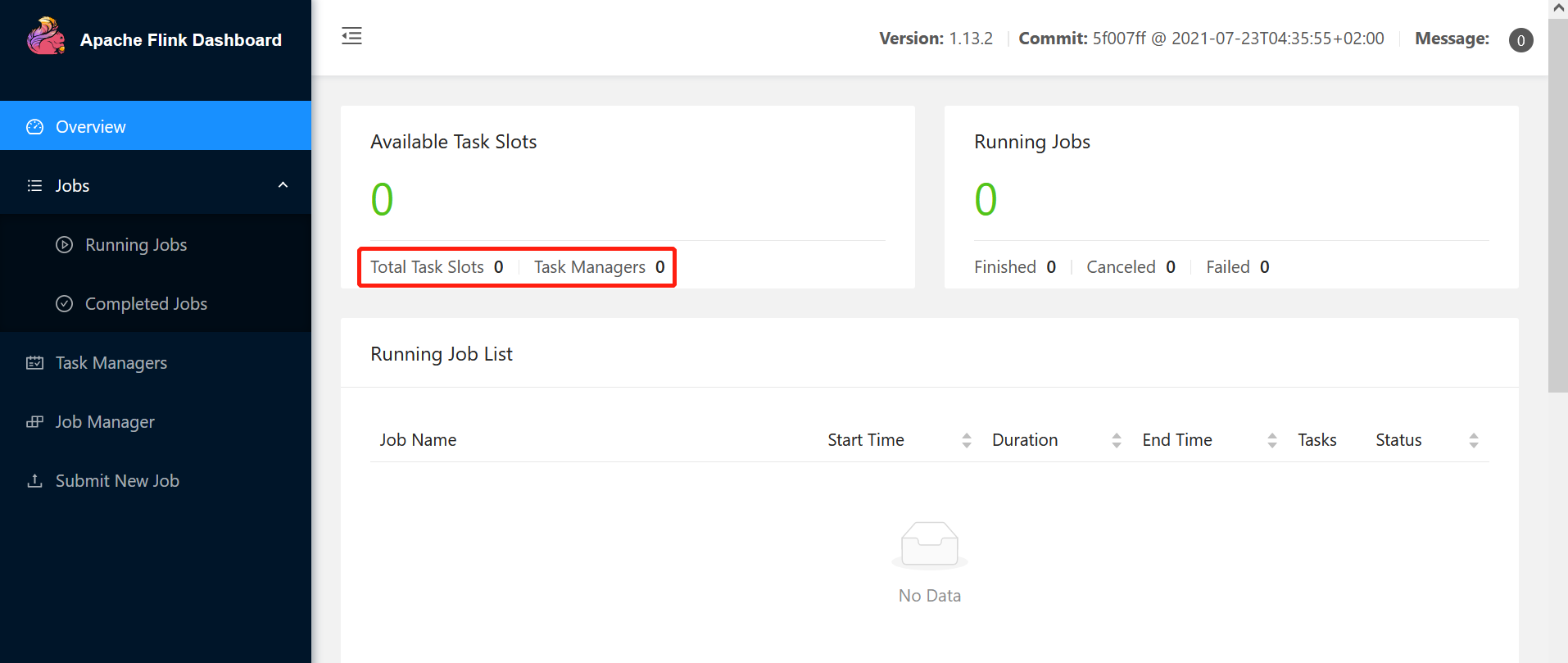Open the Job Manager page
The width and height of the screenshot is (1568, 663).
tap(156, 421)
